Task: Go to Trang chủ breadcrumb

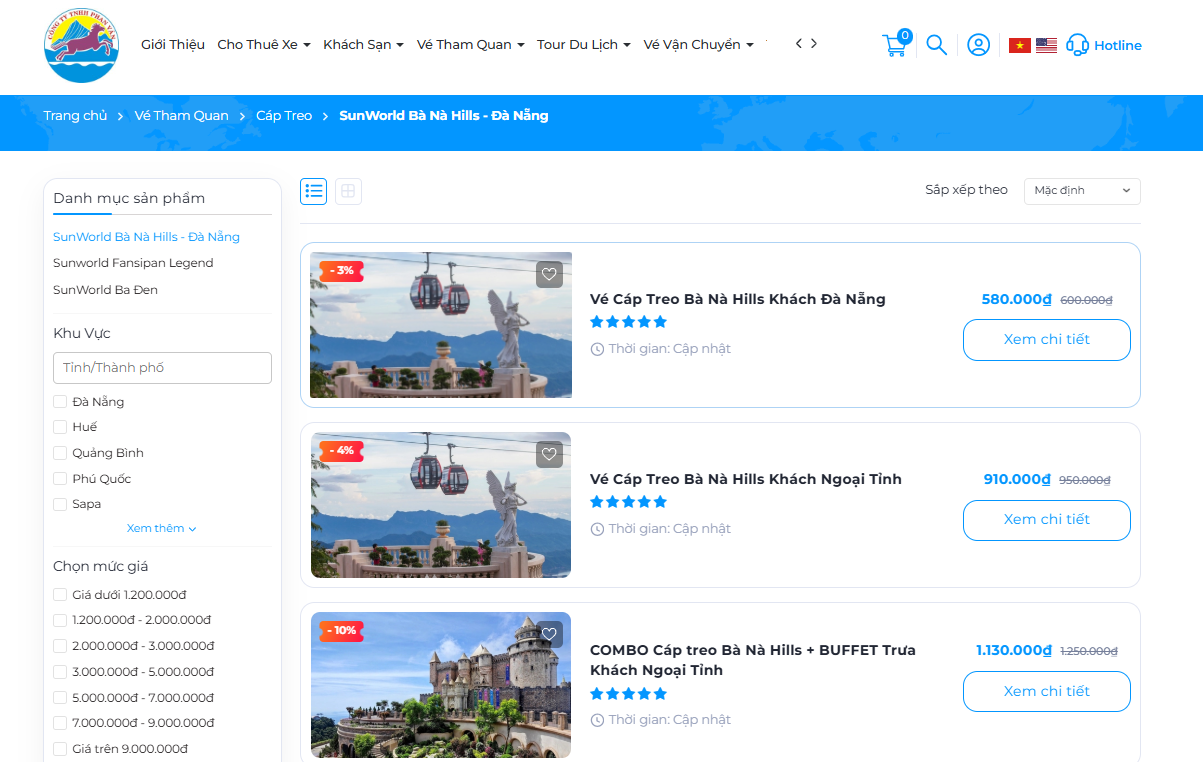Action: [x=75, y=116]
